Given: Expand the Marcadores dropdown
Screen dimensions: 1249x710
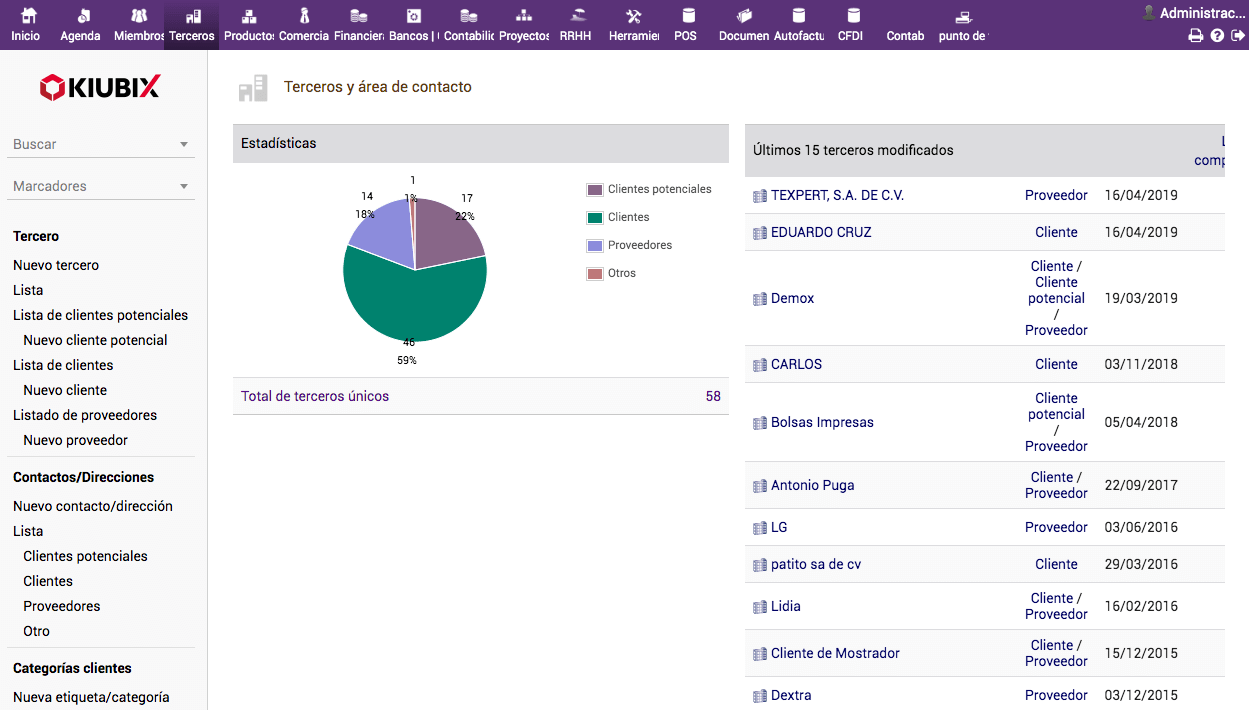Looking at the screenshot, I should (x=184, y=187).
